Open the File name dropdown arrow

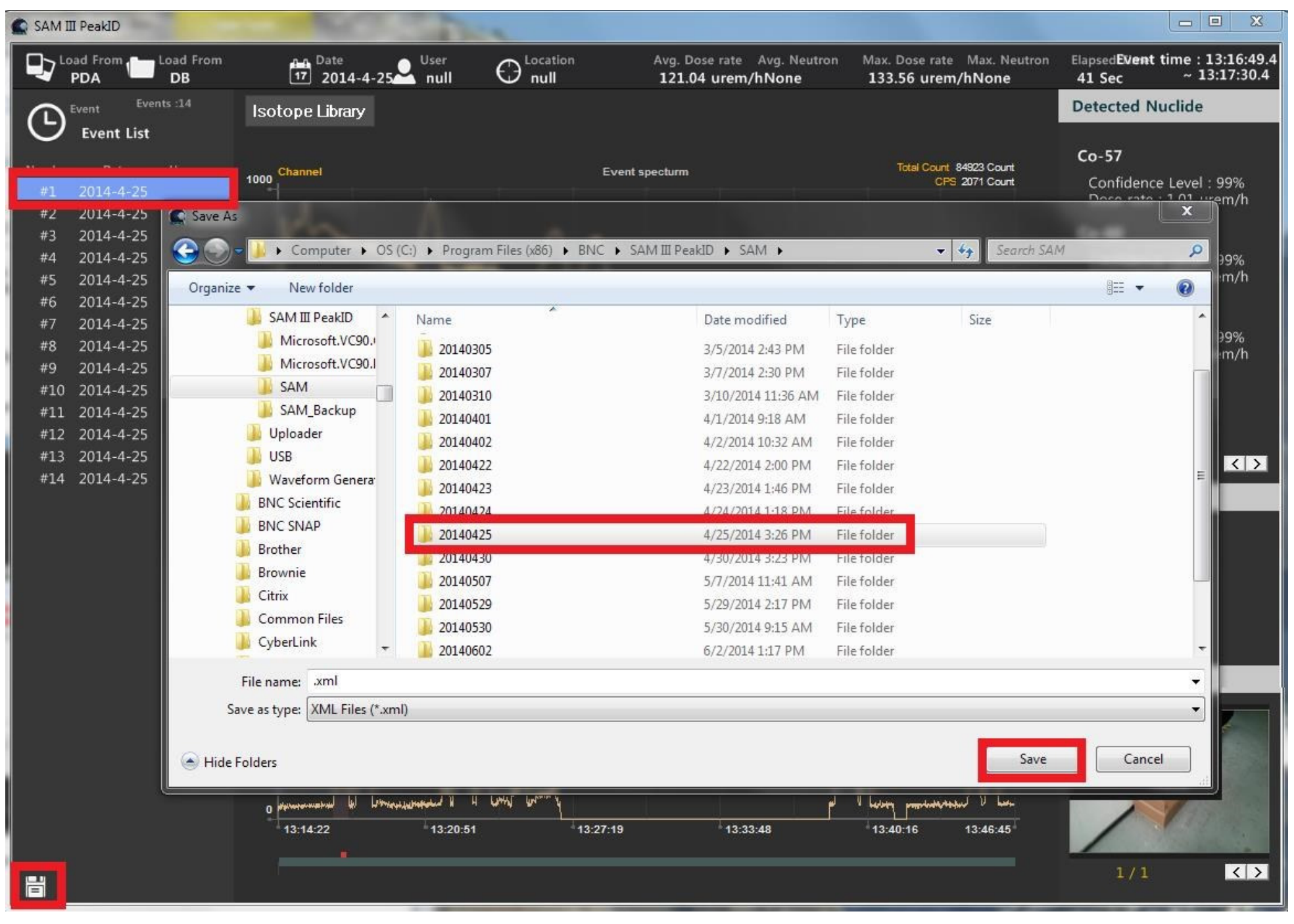tap(1195, 681)
